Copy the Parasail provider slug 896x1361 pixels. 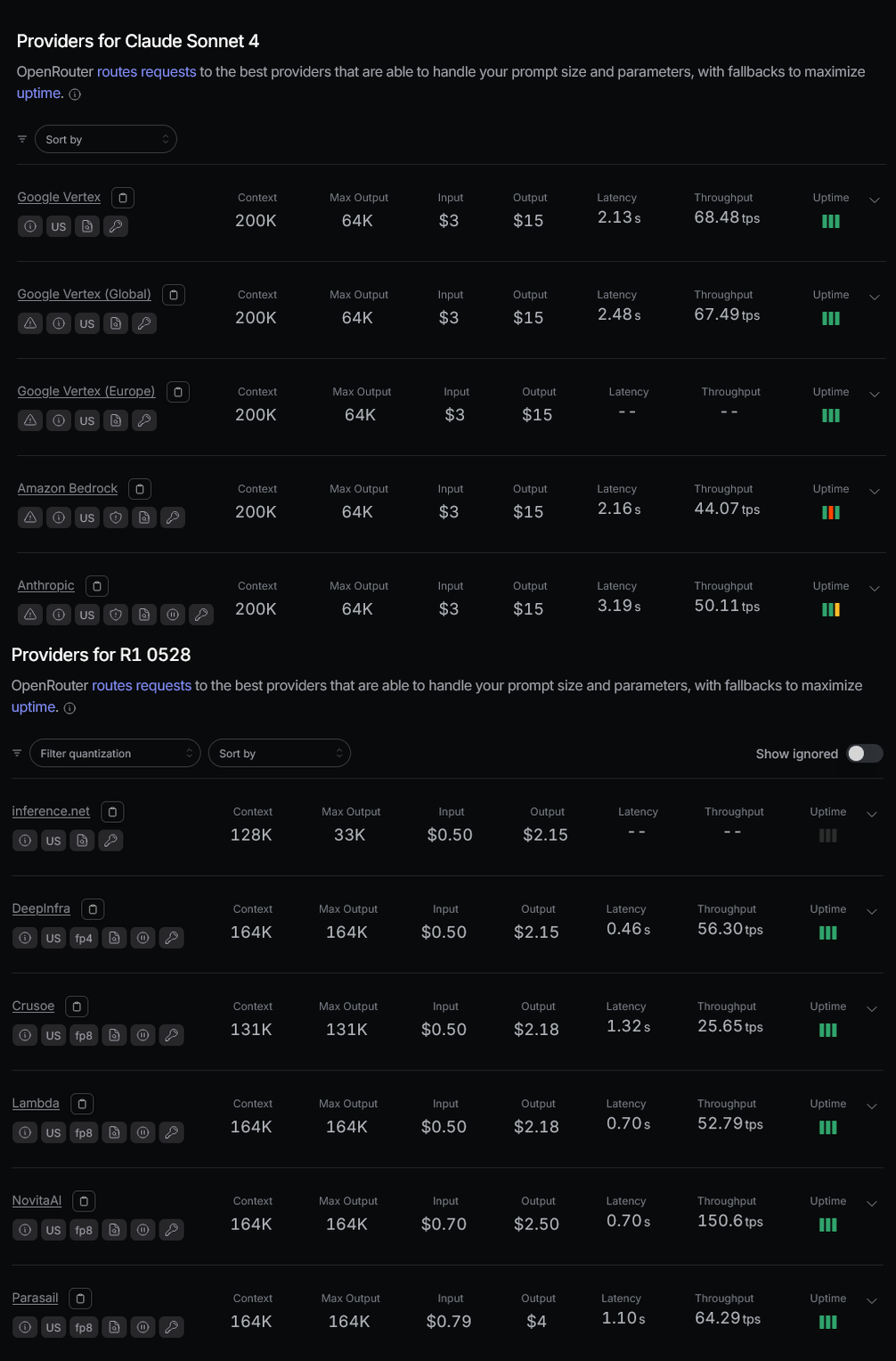[80, 1299]
